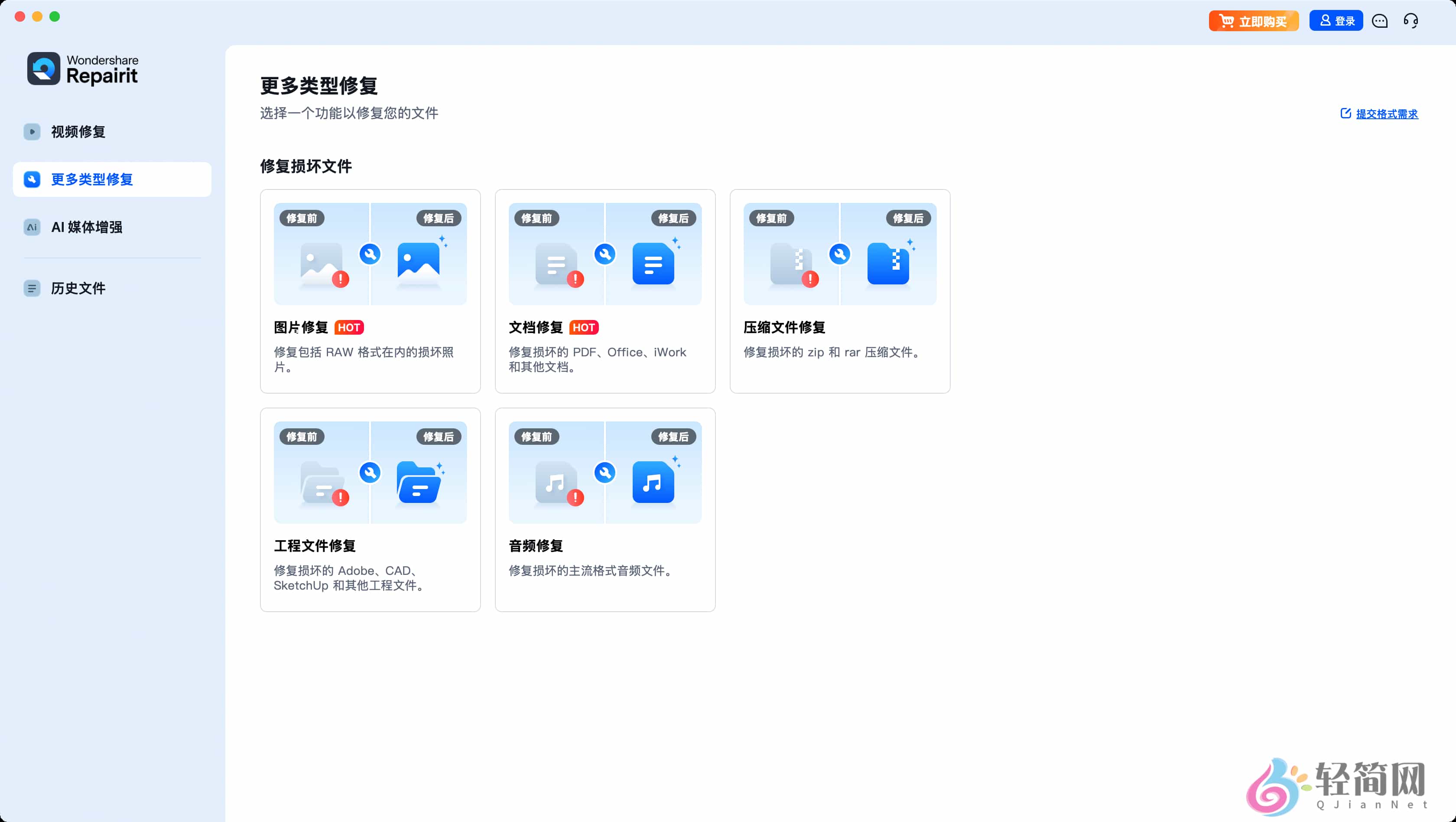1456x822 pixels.
Task: Open the 提交格式需求 link
Action: pyautogui.click(x=1387, y=114)
